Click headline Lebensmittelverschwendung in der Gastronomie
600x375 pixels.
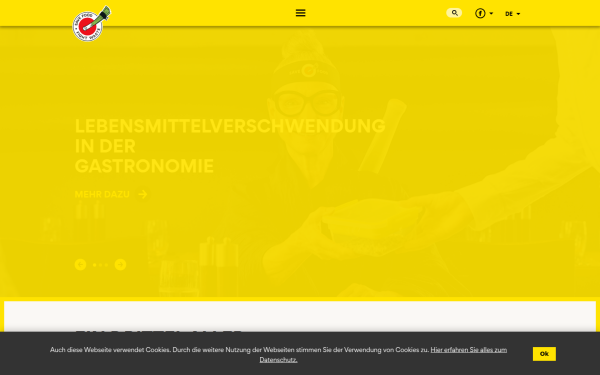pos(230,146)
